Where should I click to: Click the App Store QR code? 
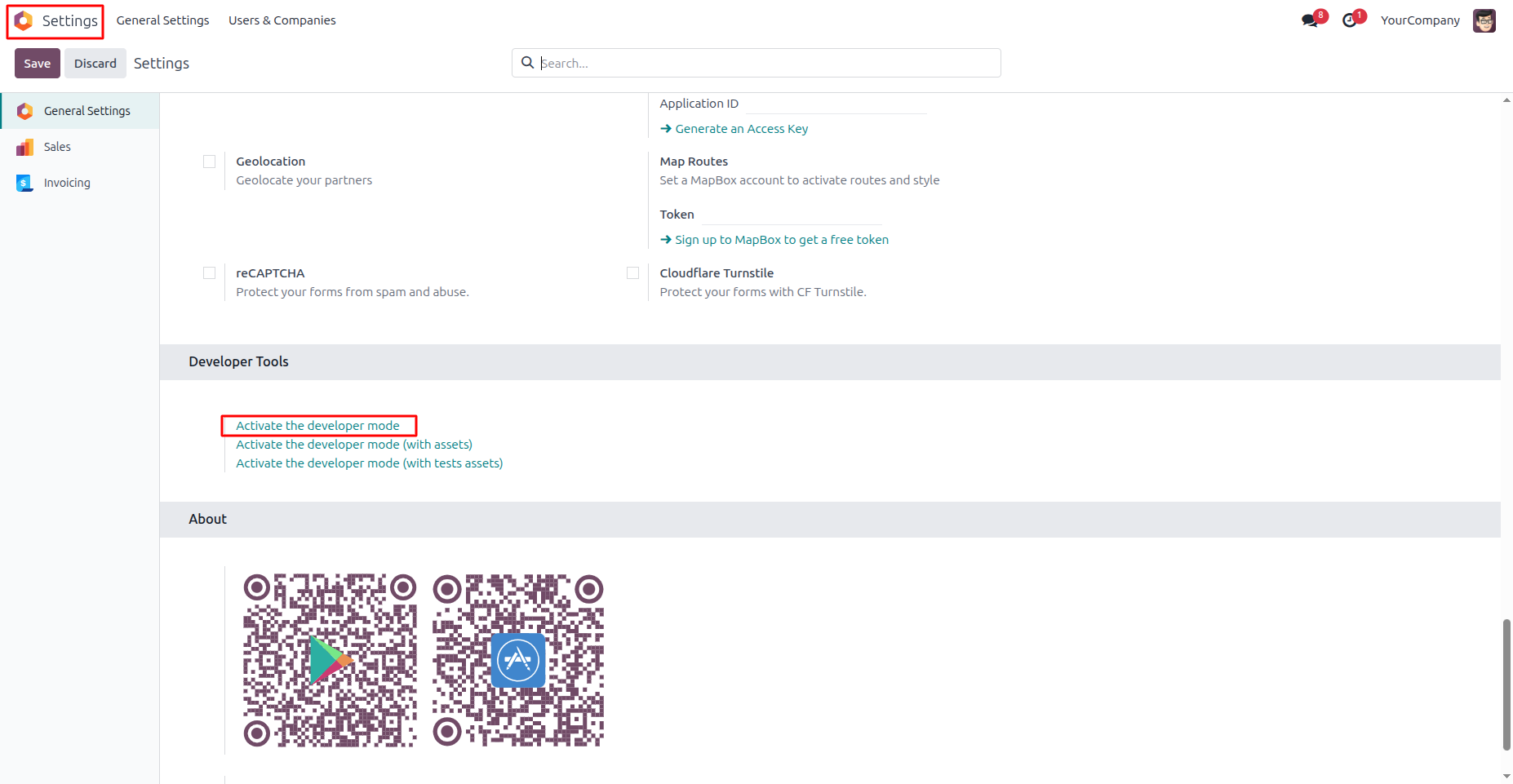(518, 660)
